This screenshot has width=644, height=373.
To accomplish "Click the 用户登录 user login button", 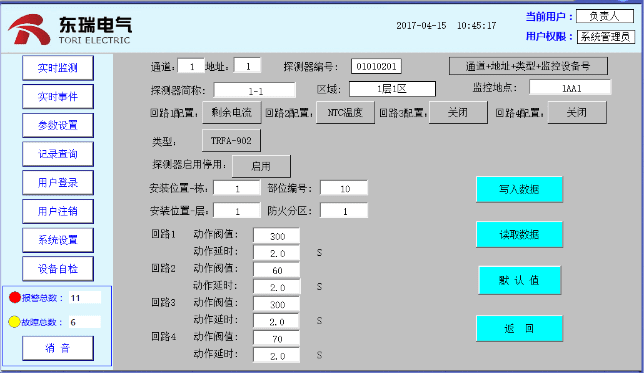I will pyautogui.click(x=58, y=182).
